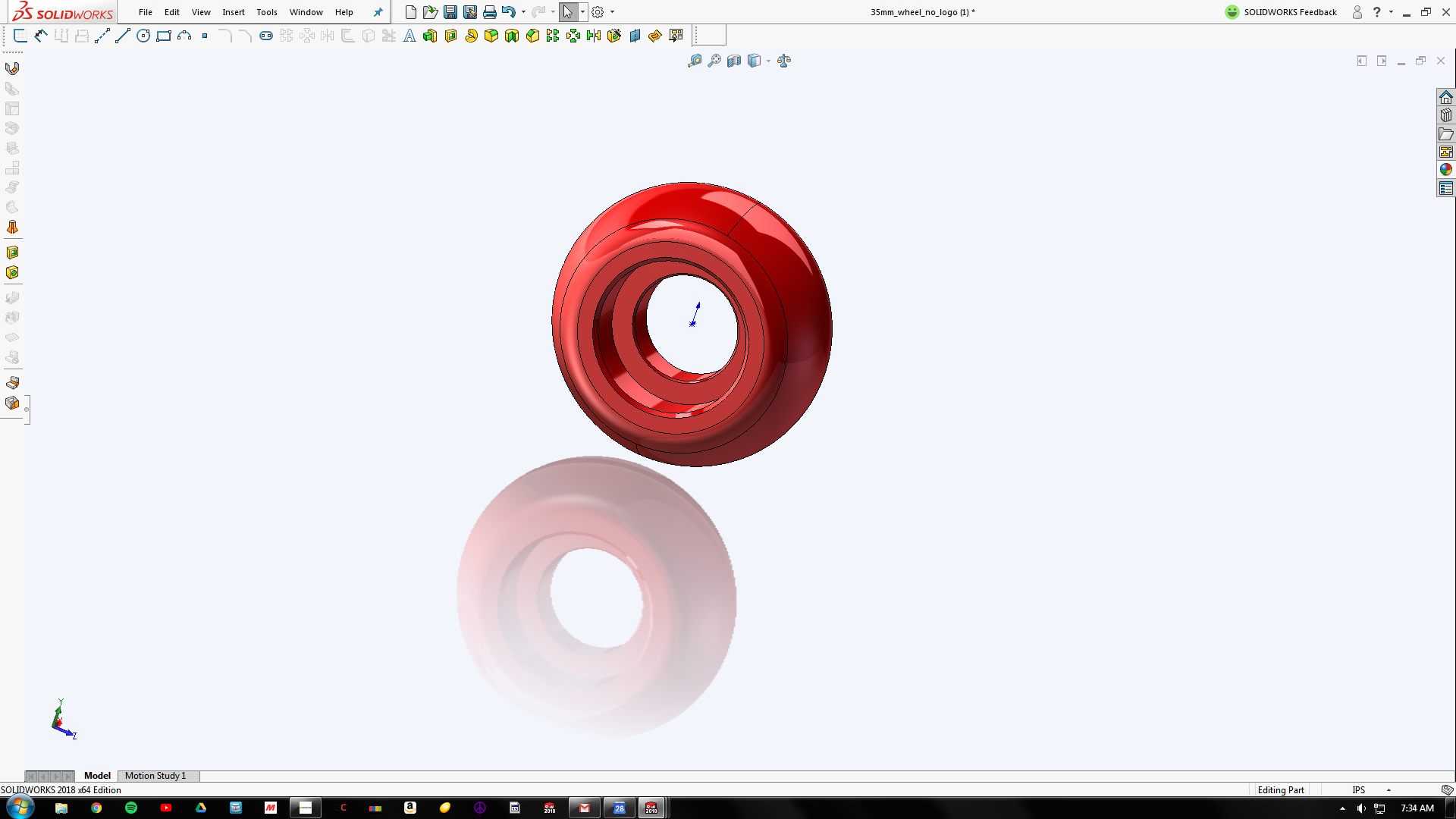Select the Model tab
This screenshot has width=1456, height=819.
(97, 776)
